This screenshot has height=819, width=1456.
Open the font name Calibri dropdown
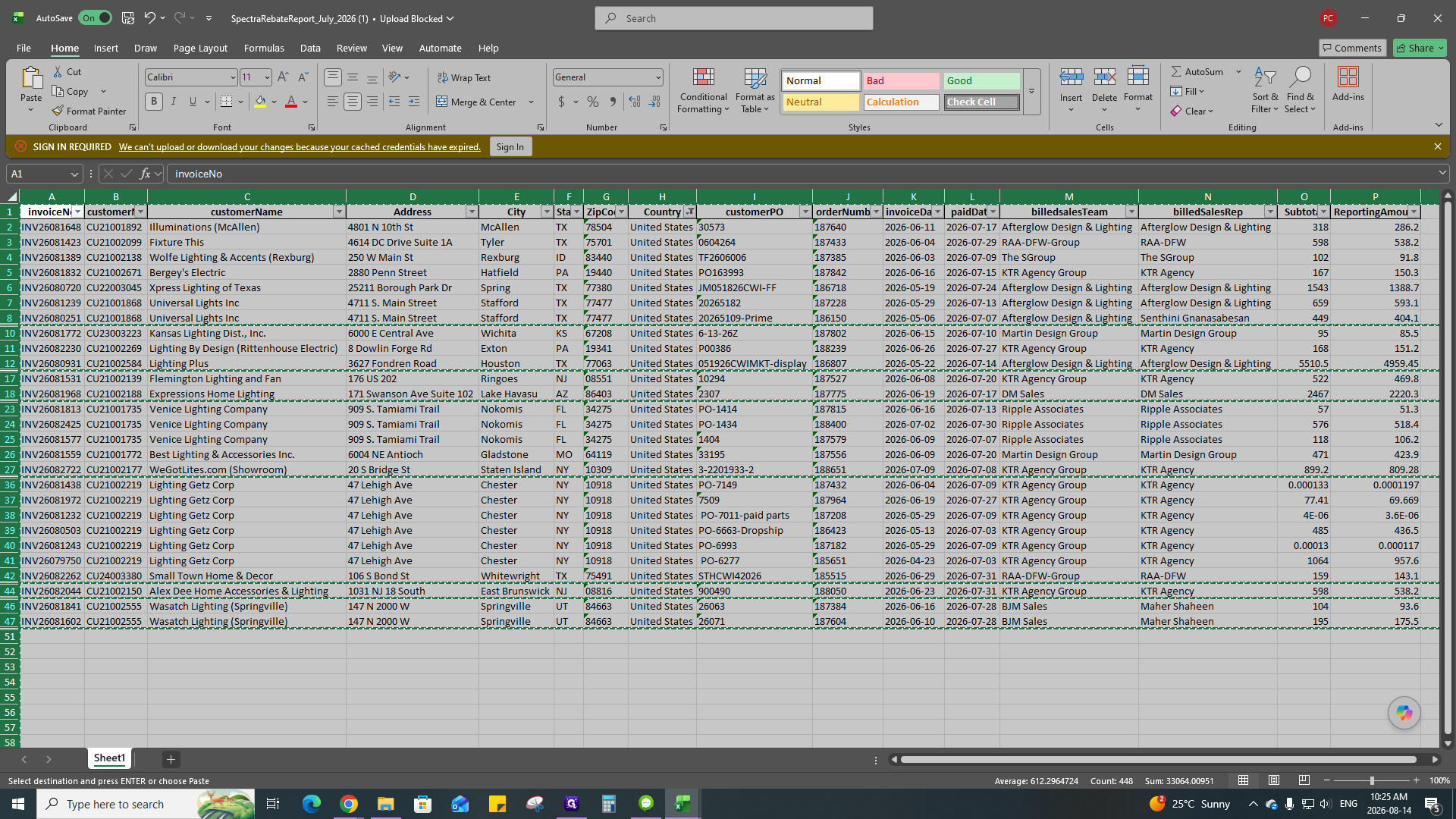point(232,77)
